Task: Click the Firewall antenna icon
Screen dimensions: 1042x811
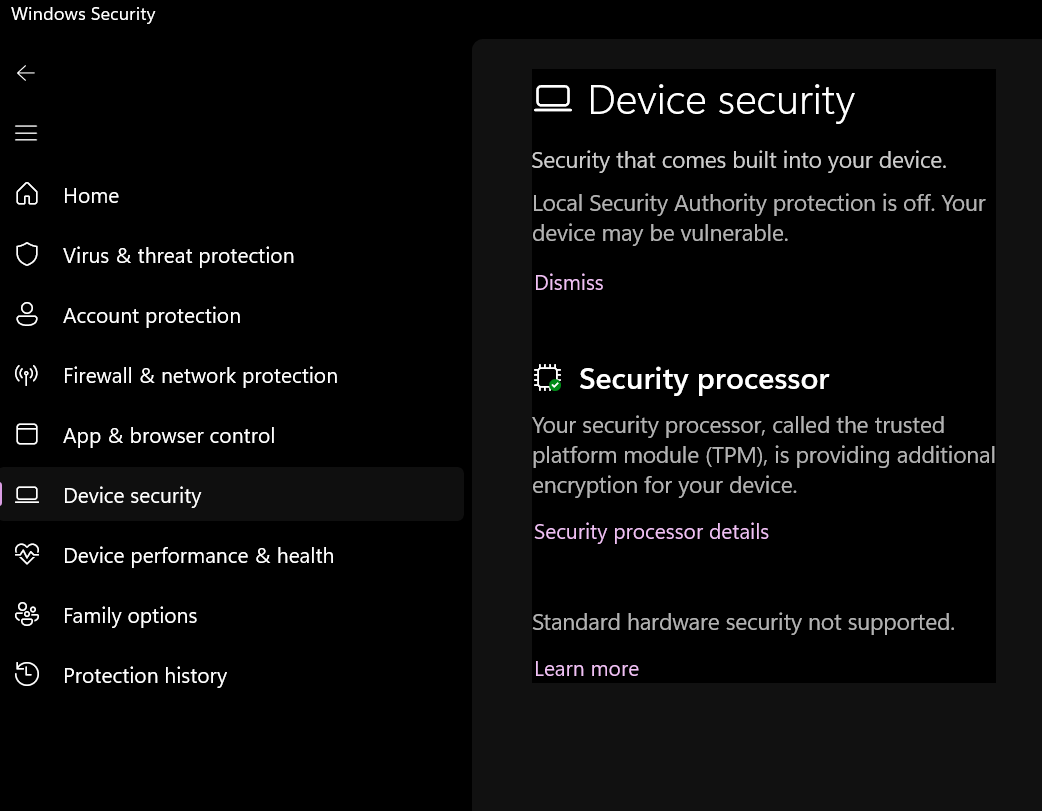Action: coord(27,375)
